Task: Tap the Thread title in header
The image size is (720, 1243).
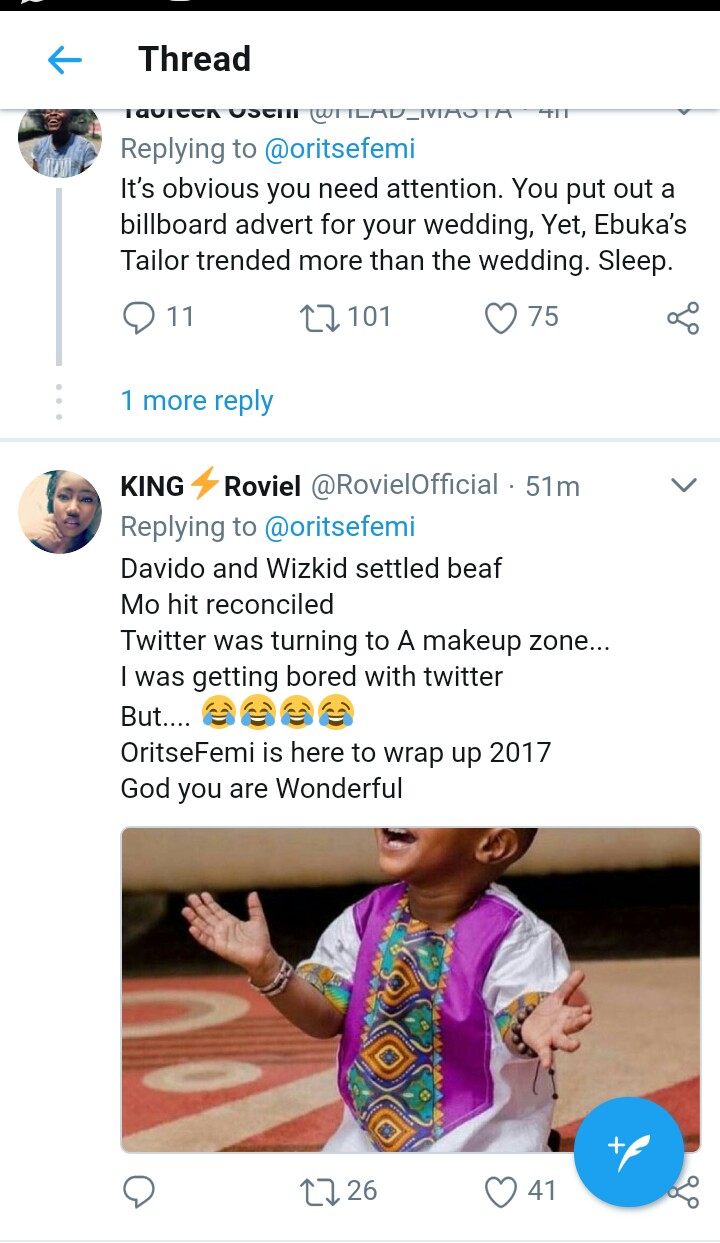Action: pyautogui.click(x=194, y=60)
